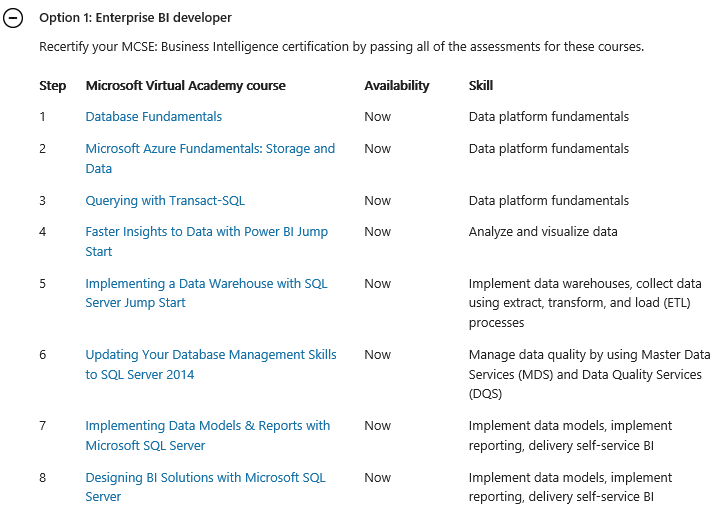726x520 pixels.
Task: Click the Now availability for step 6
Action: (x=377, y=355)
